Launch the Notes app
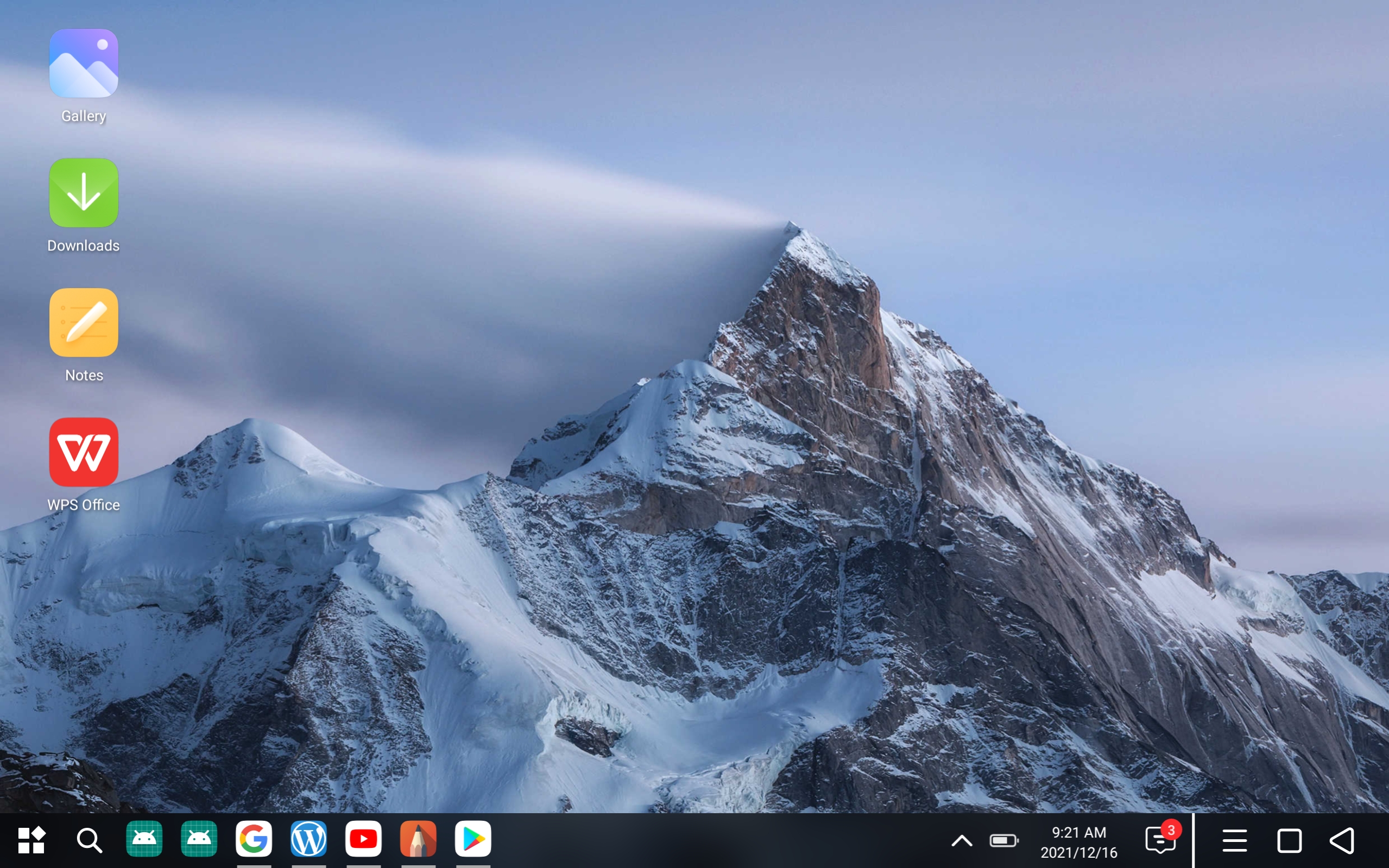 83,323
